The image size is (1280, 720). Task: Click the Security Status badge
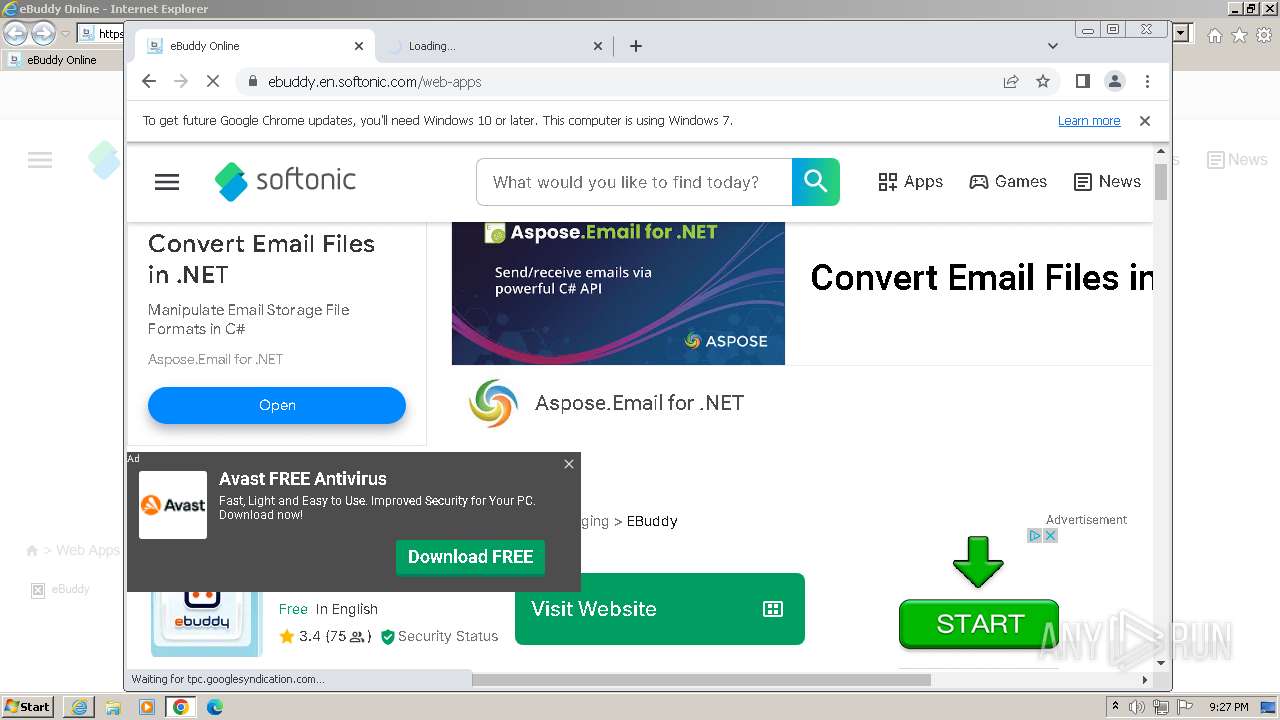point(439,636)
